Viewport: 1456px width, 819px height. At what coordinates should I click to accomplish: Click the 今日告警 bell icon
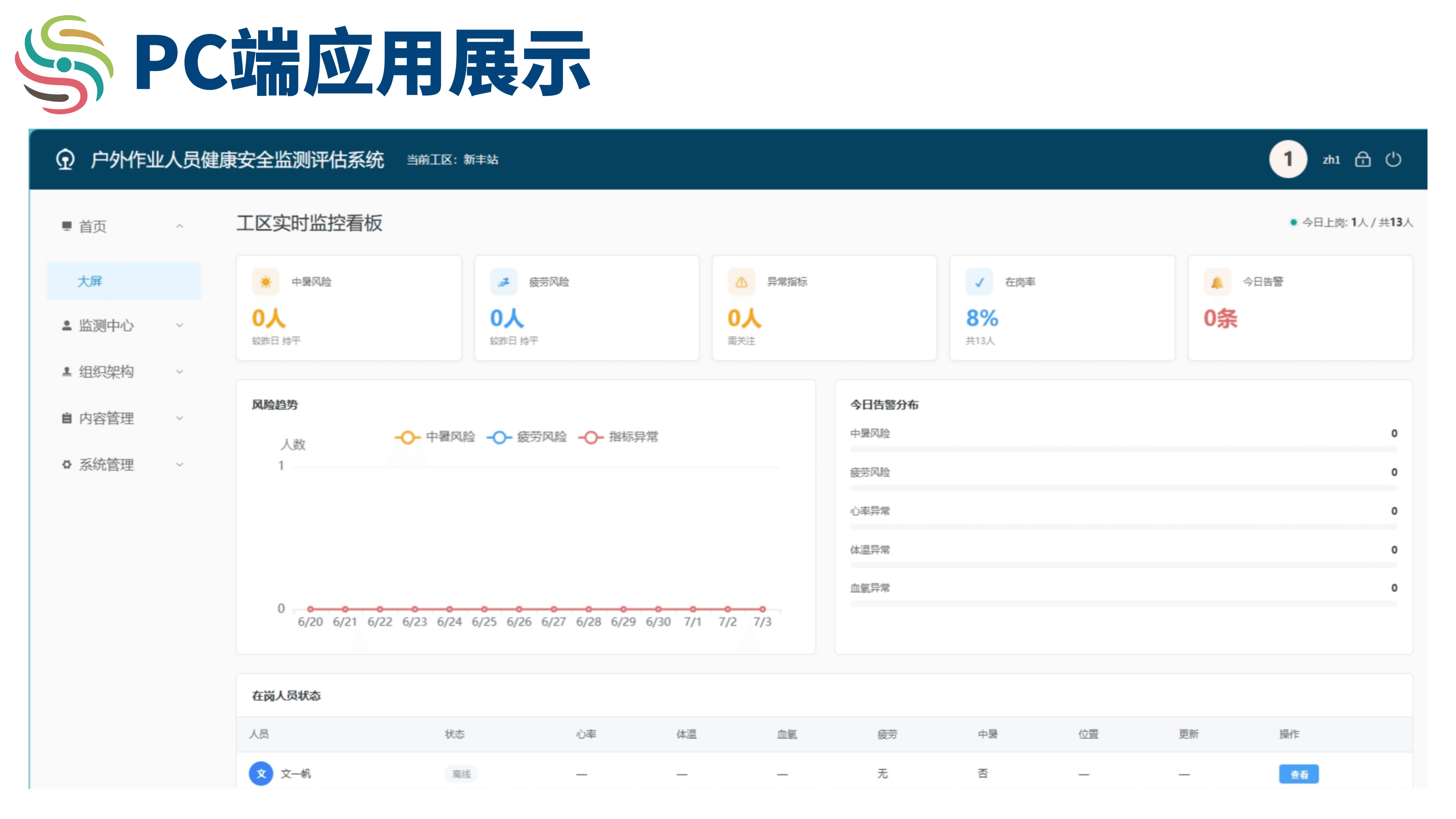1218,281
